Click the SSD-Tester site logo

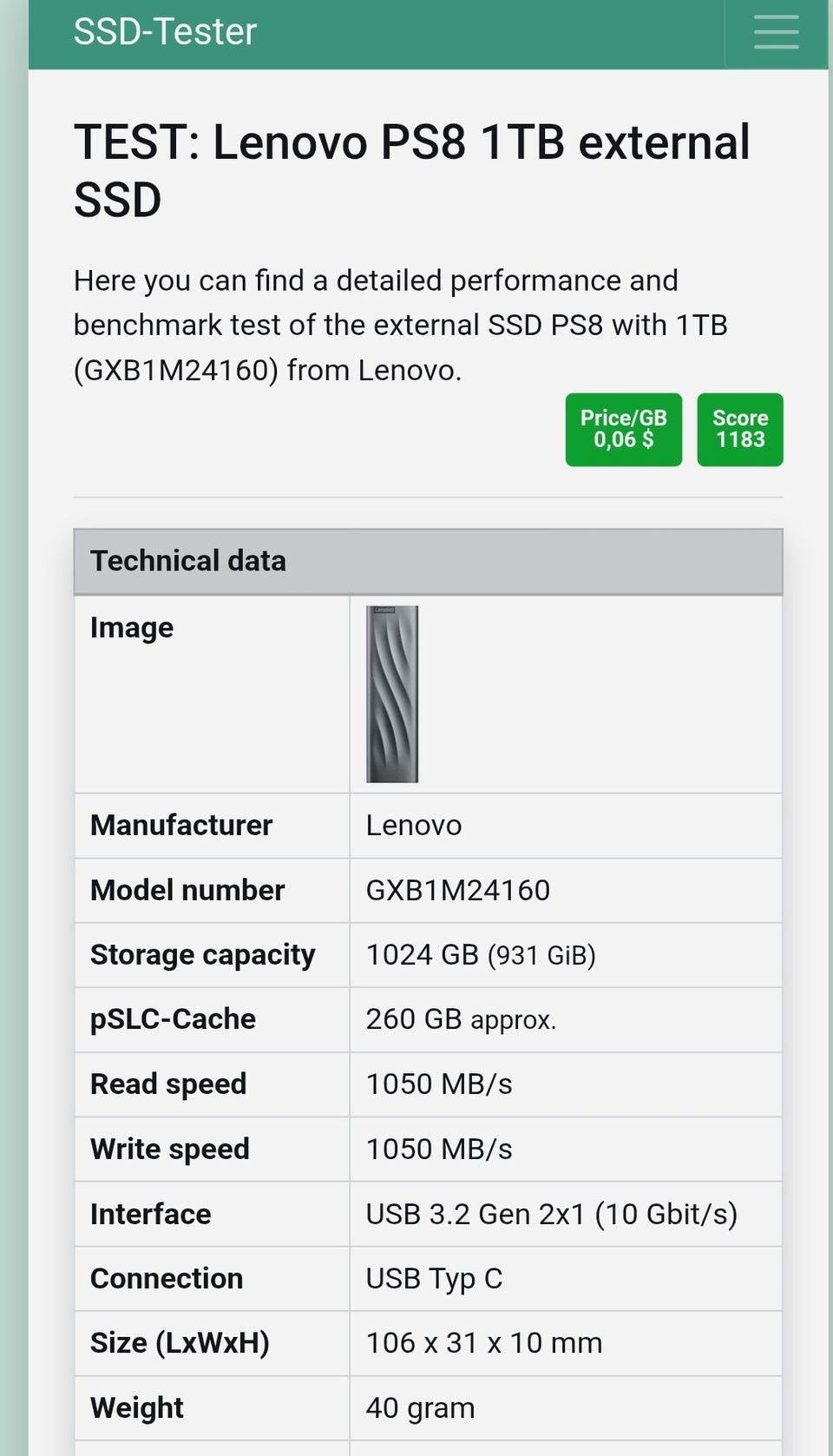(165, 32)
